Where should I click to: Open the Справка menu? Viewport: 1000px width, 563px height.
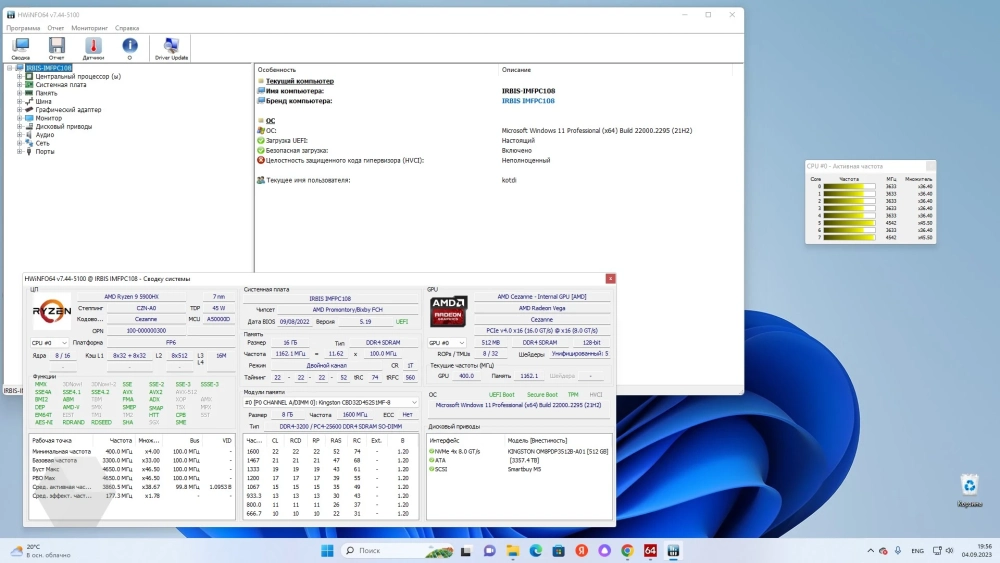(x=127, y=28)
